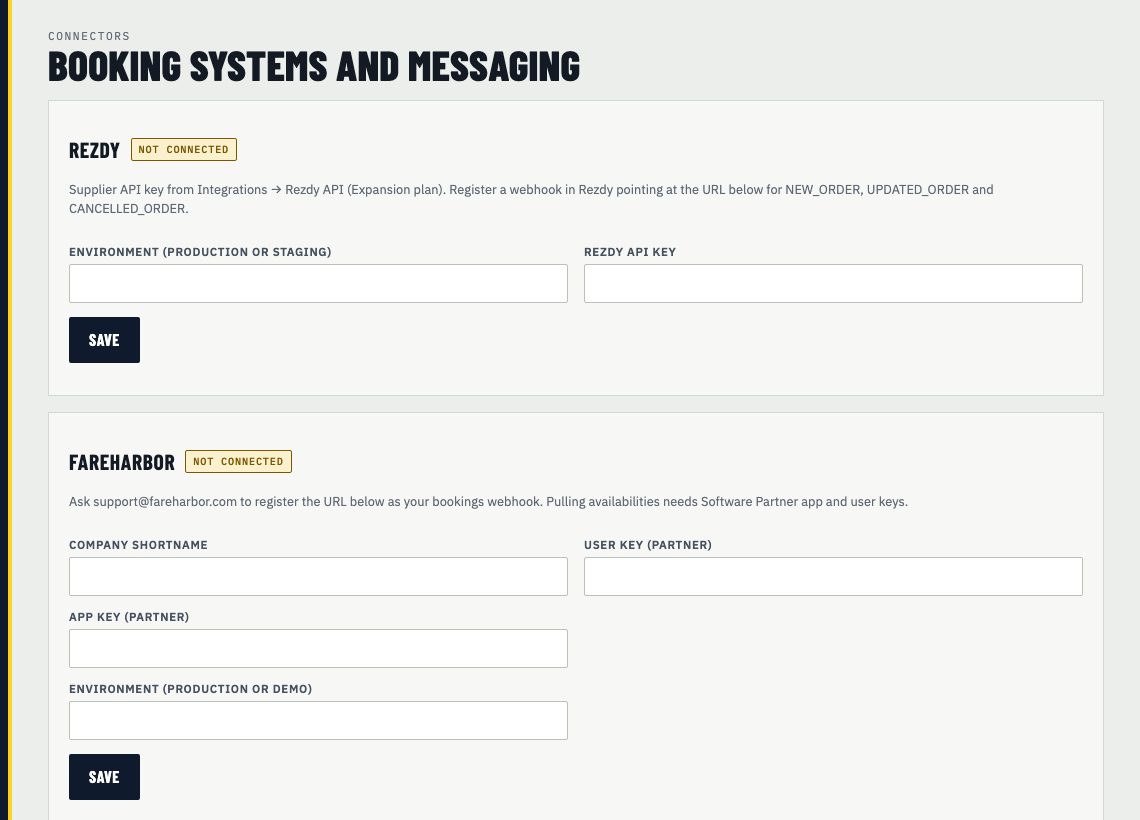The height and width of the screenshot is (820, 1140).
Task: Click the Rezdy Not Connected badge
Action: (x=183, y=149)
